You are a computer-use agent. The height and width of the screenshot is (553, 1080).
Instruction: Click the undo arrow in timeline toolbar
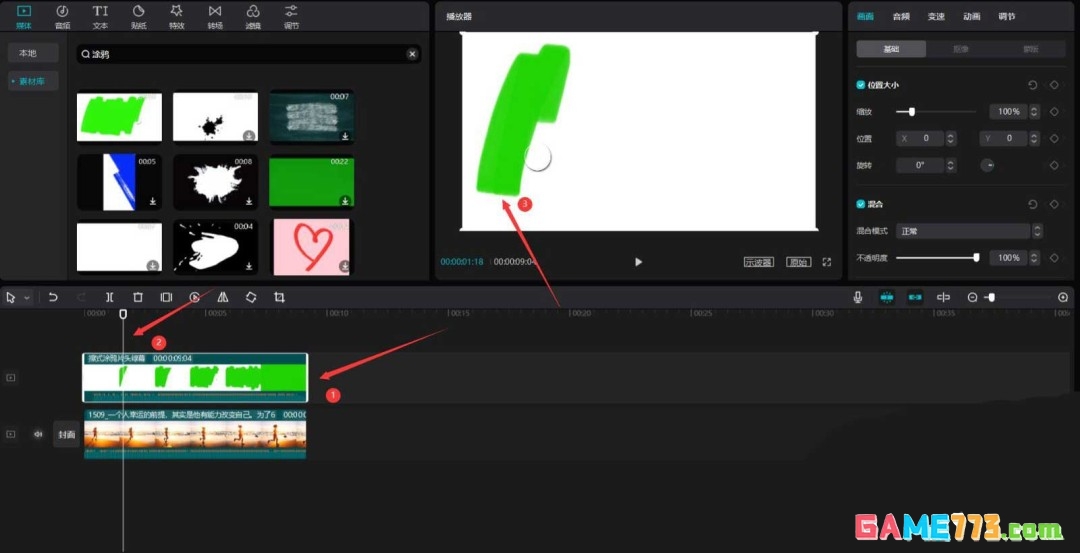[x=53, y=298]
